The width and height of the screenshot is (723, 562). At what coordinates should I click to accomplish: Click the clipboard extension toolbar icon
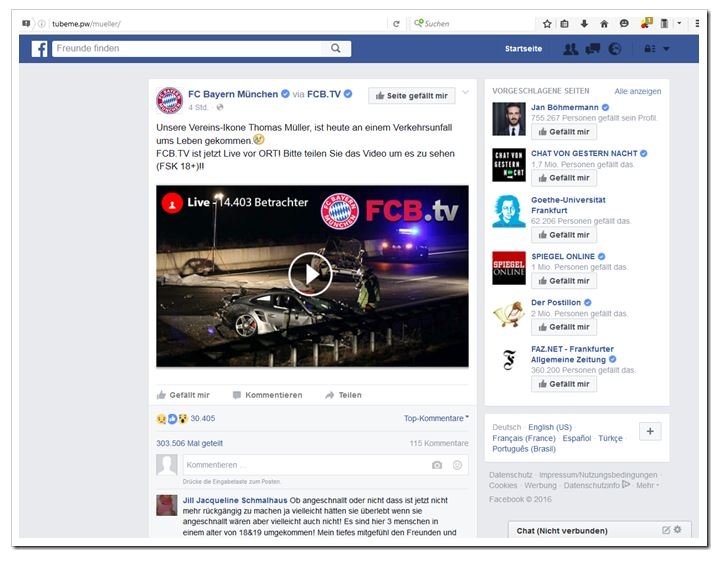point(664,24)
